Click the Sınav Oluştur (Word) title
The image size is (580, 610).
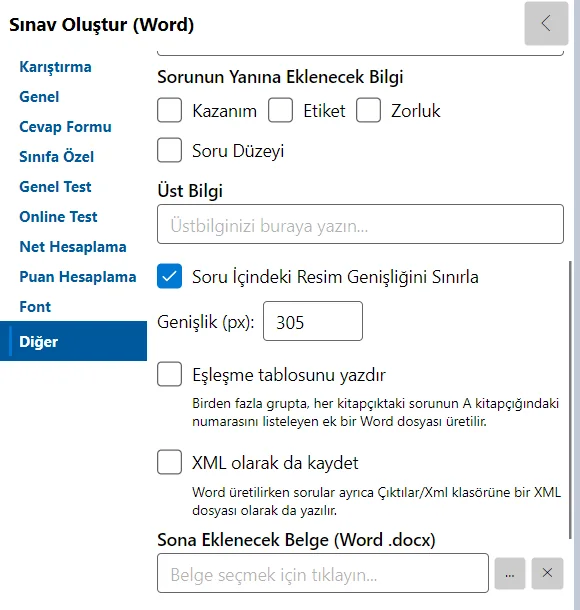(102, 25)
